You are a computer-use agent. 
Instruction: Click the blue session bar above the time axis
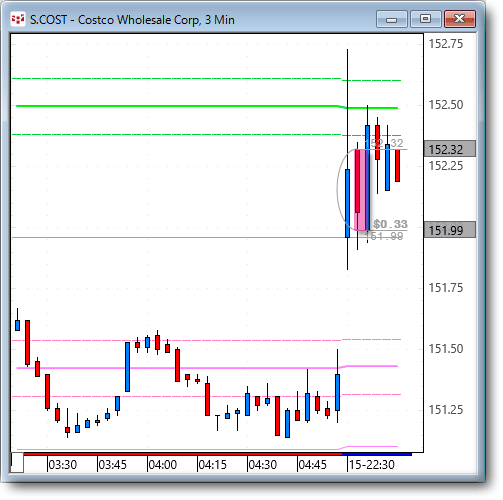click(377, 454)
